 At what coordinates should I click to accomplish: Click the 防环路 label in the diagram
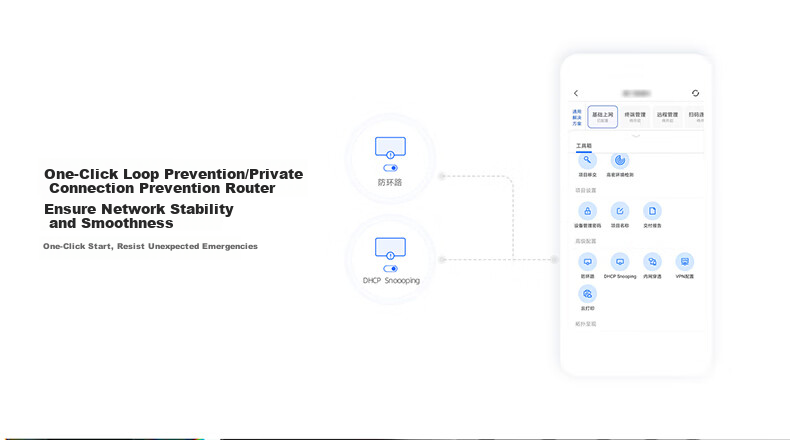pyautogui.click(x=390, y=182)
